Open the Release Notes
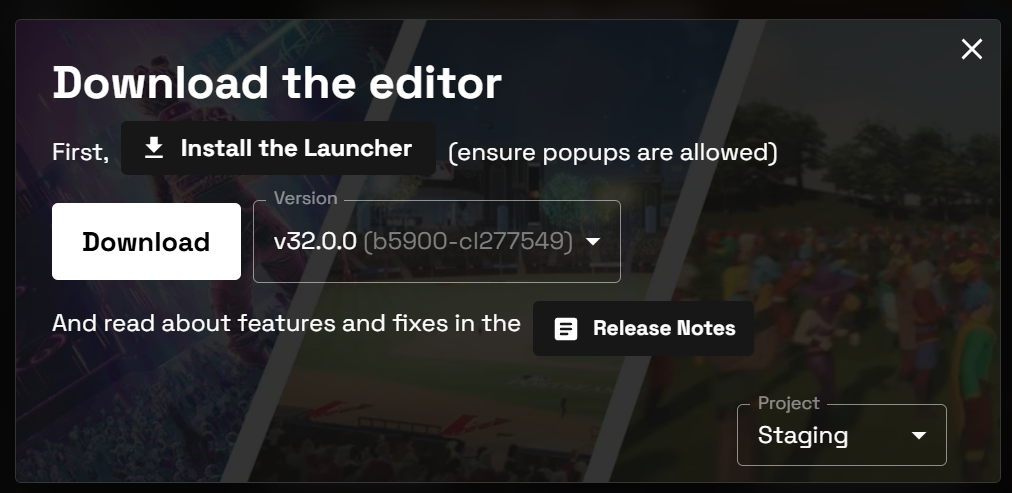This screenshot has width=1012, height=493. [x=643, y=328]
